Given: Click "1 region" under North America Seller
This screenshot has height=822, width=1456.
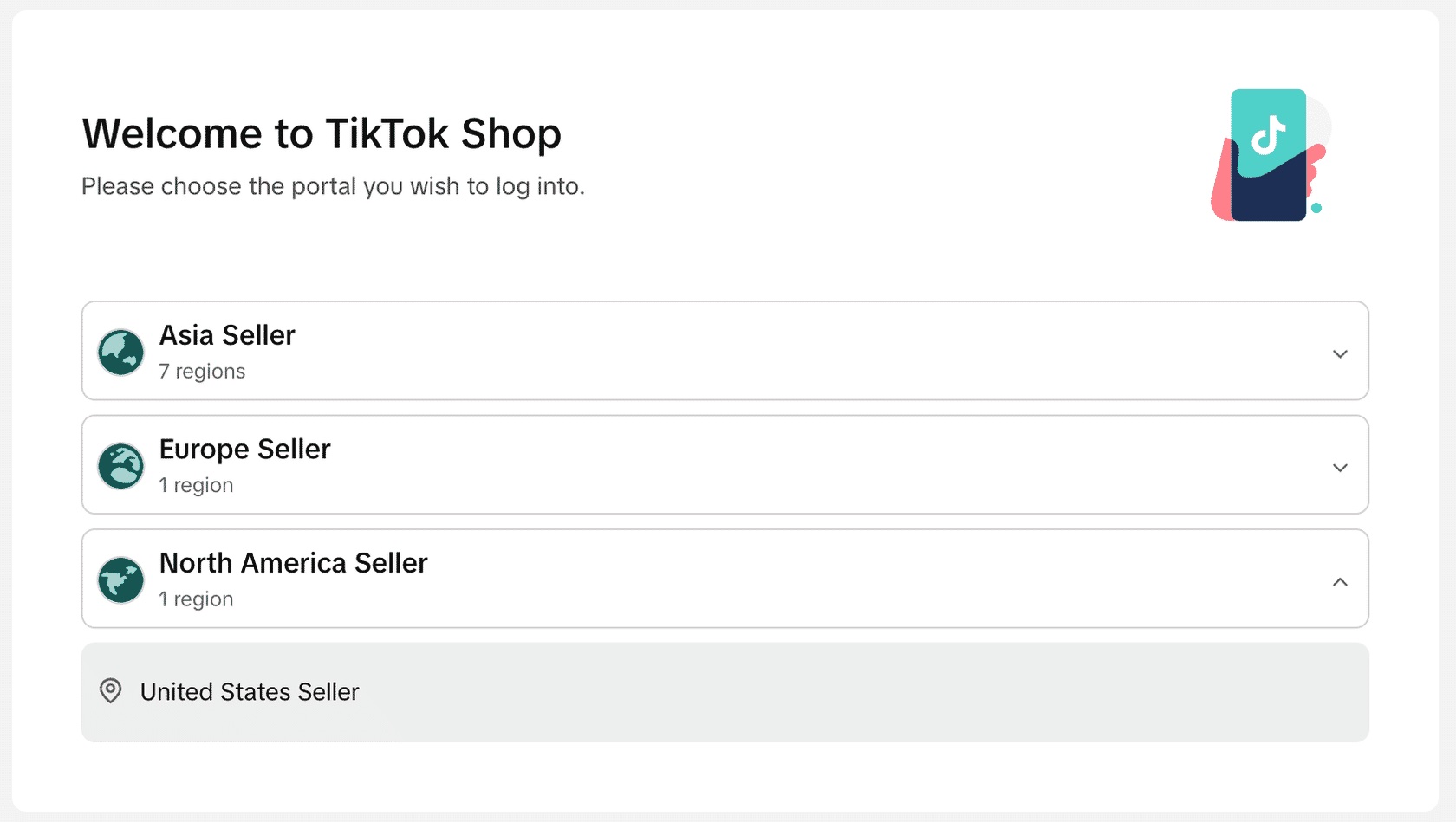Looking at the screenshot, I should coord(196,599).
